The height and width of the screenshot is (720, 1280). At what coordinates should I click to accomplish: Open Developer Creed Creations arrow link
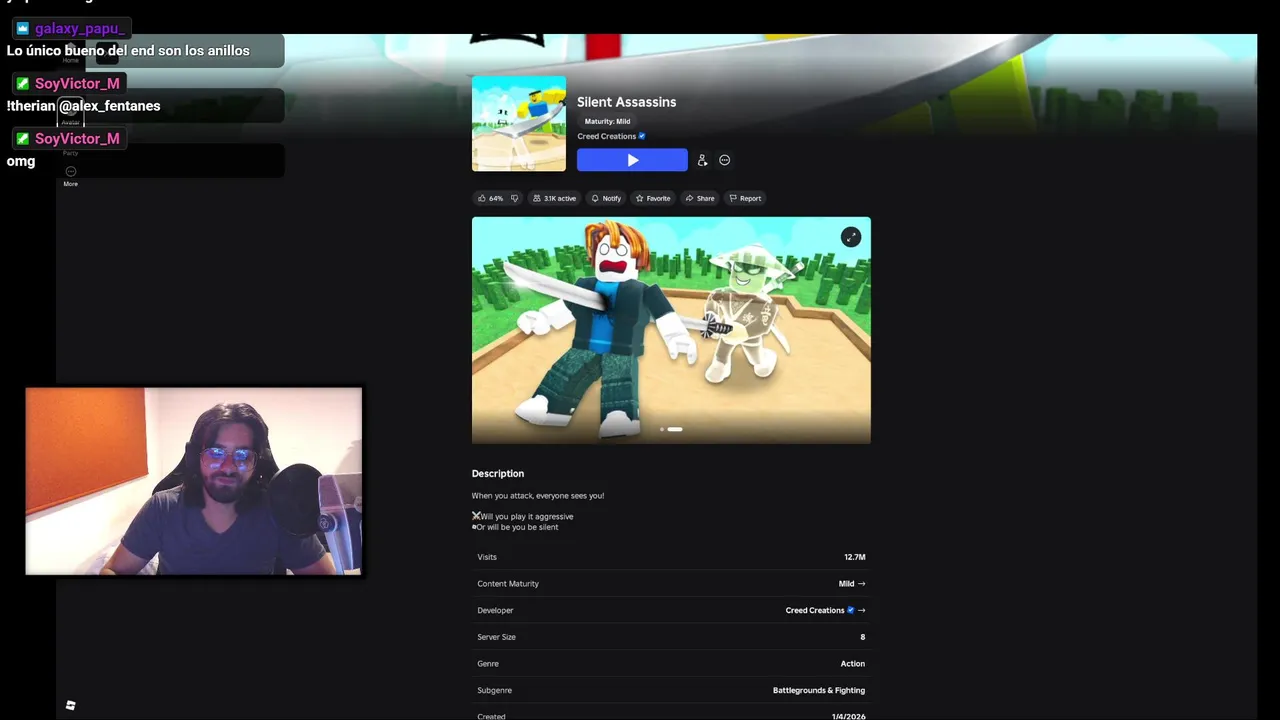(825, 610)
